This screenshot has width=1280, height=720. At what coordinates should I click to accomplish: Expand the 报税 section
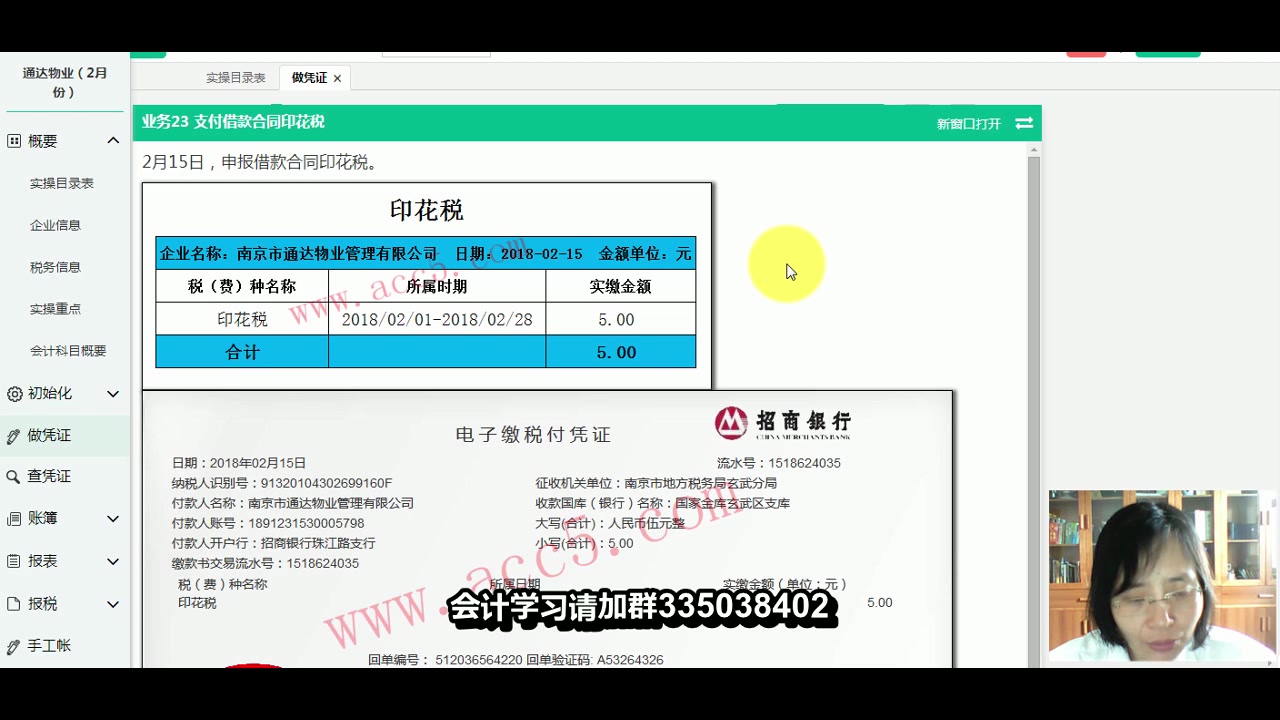[113, 604]
